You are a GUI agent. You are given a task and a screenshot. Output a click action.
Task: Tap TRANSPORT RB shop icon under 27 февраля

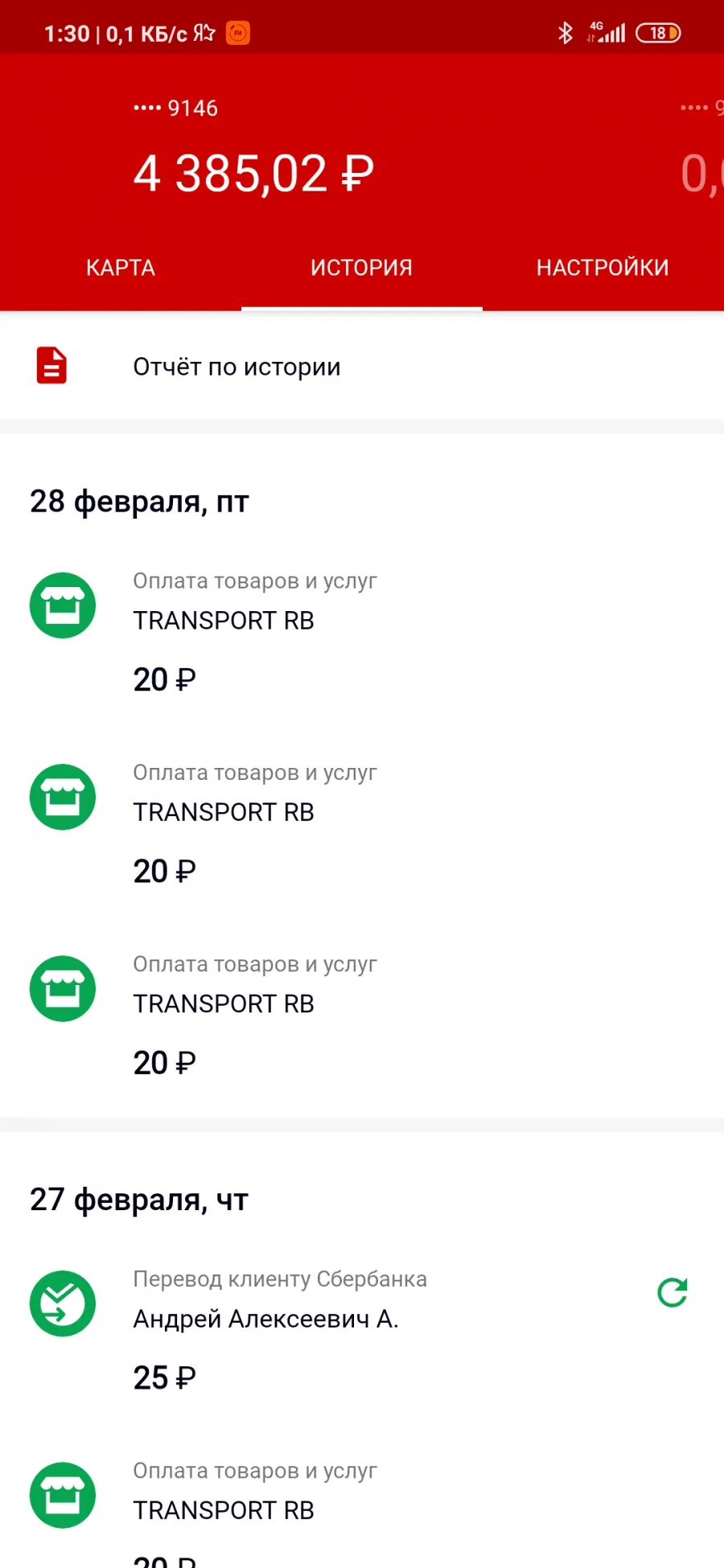point(63,1495)
